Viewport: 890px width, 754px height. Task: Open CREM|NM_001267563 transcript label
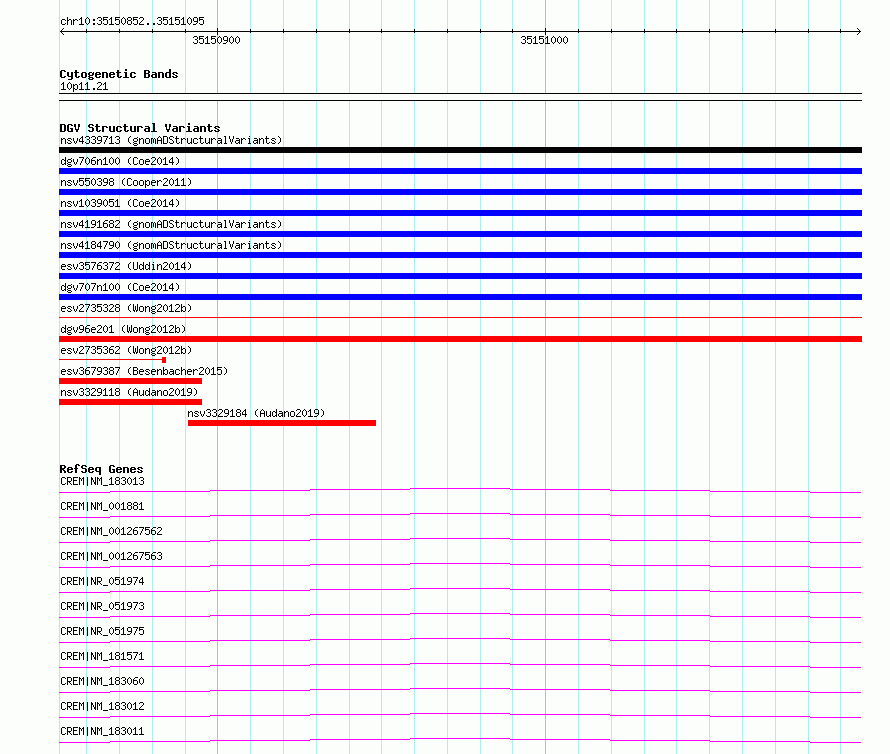(x=111, y=556)
